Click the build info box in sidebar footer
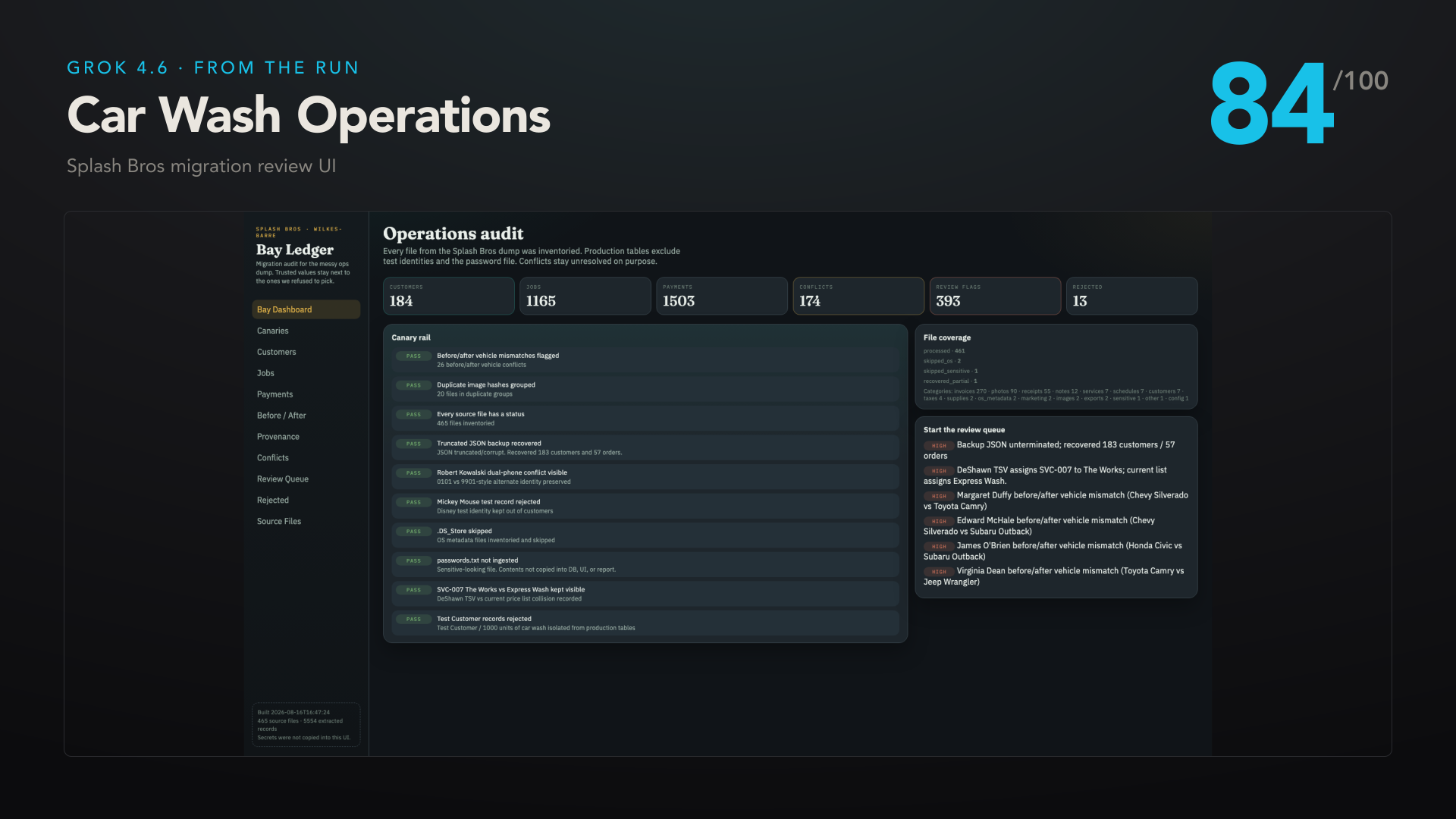The height and width of the screenshot is (819, 1456). coord(306,725)
